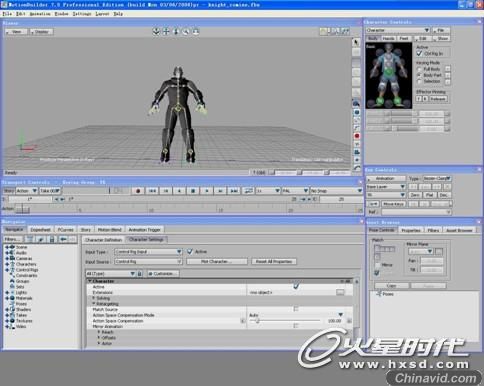Viewport: 484px width, 386px height.
Task: Click the Play button in transport controls
Action: click(206, 191)
